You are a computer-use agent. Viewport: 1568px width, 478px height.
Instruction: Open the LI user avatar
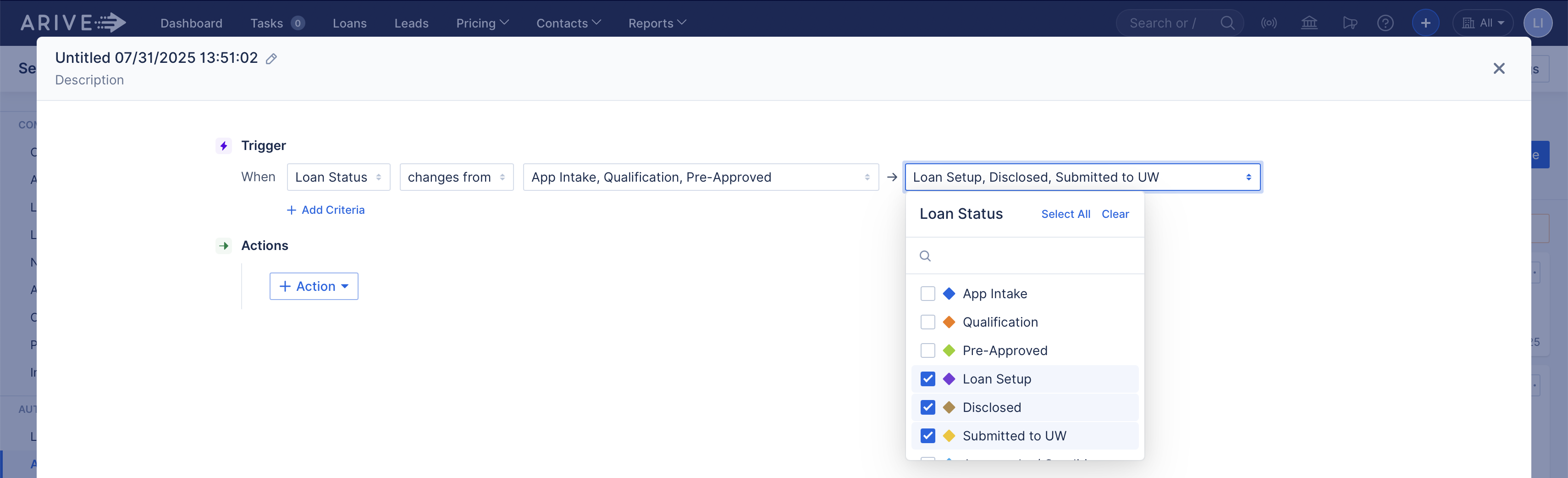tap(1538, 23)
